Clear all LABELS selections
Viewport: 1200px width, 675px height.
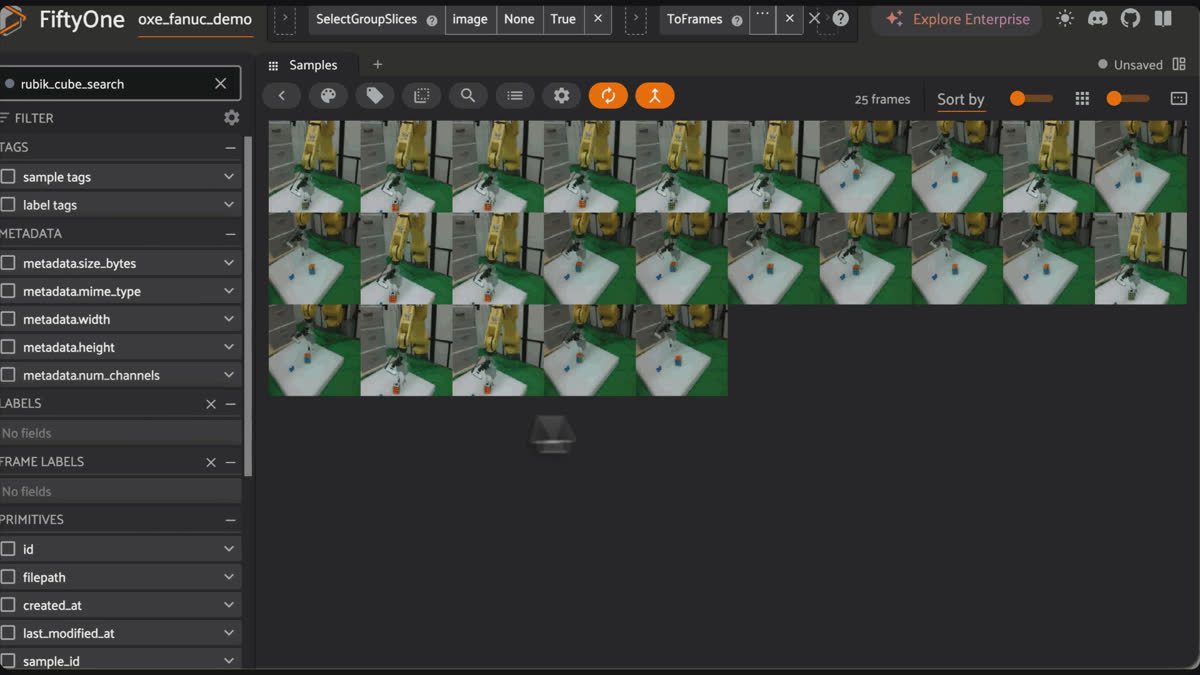(x=211, y=404)
